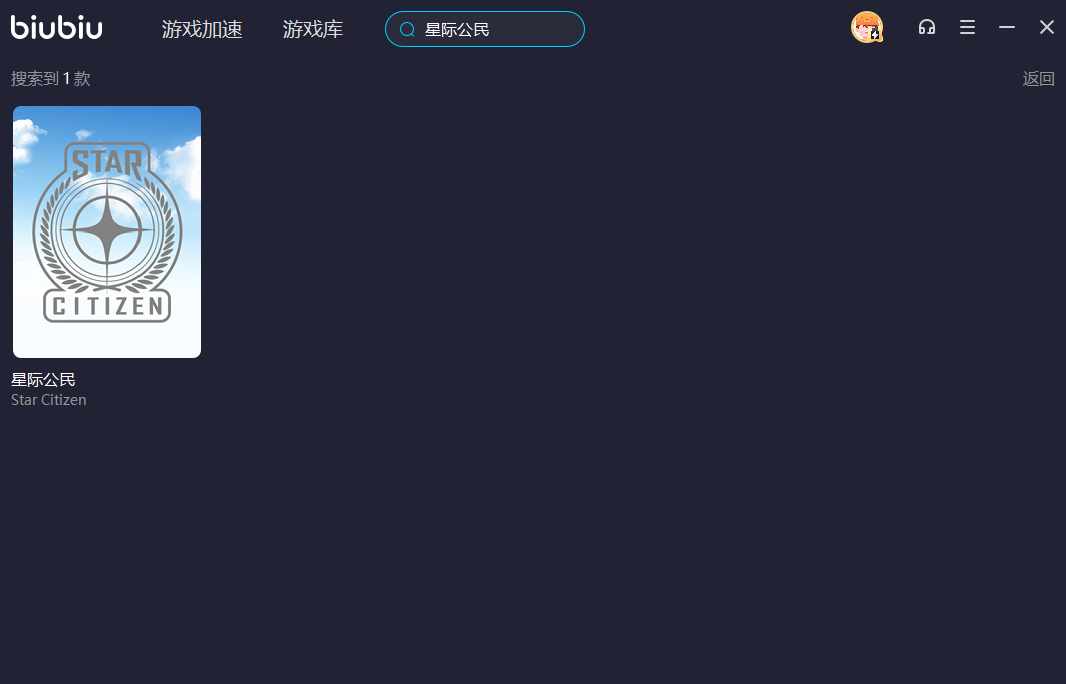Click the biubiu logo
The width and height of the screenshot is (1066, 684).
pyautogui.click(x=56, y=27)
